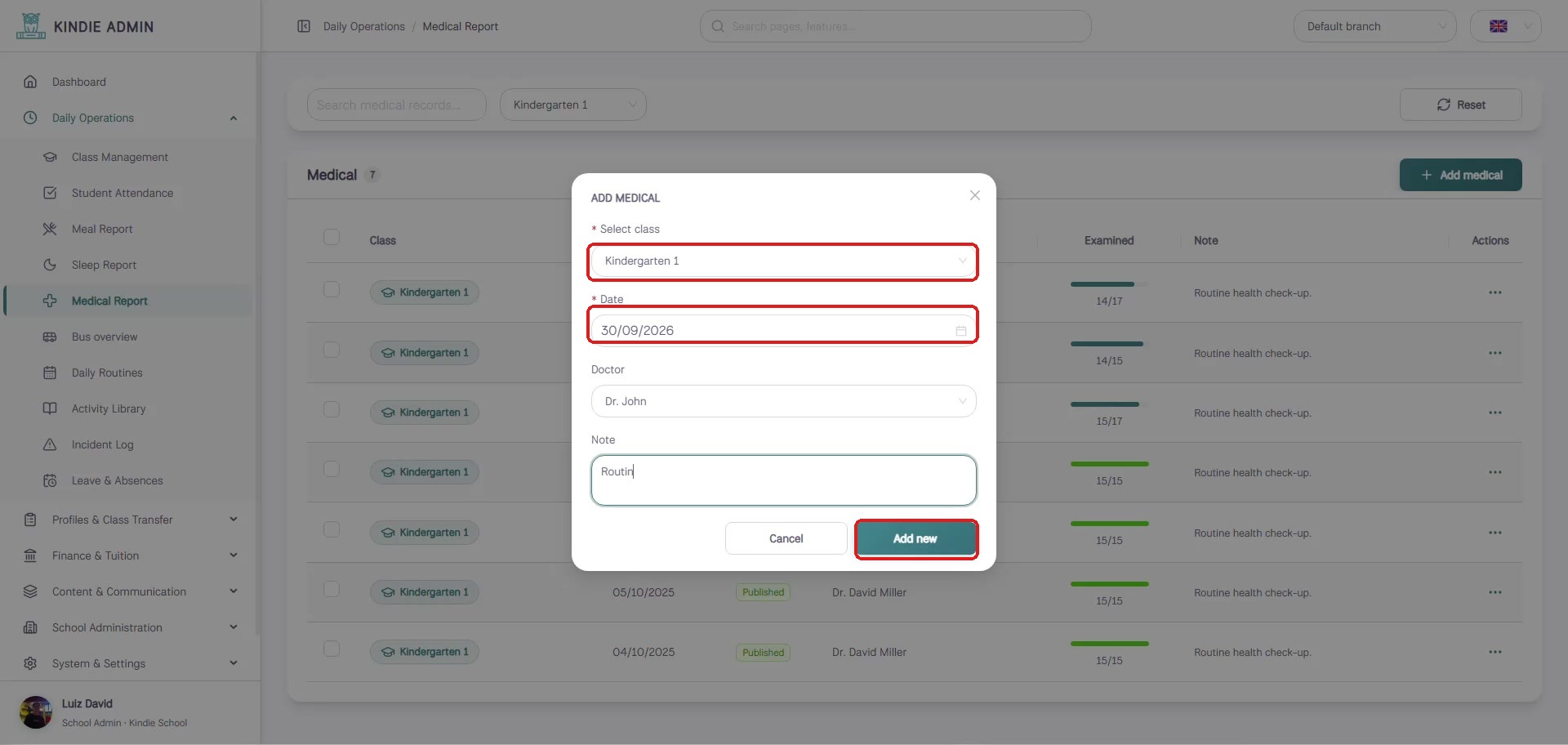Select the checkbox for the 04/10/2025 row
Viewport: 1568px width, 745px height.
point(332,649)
